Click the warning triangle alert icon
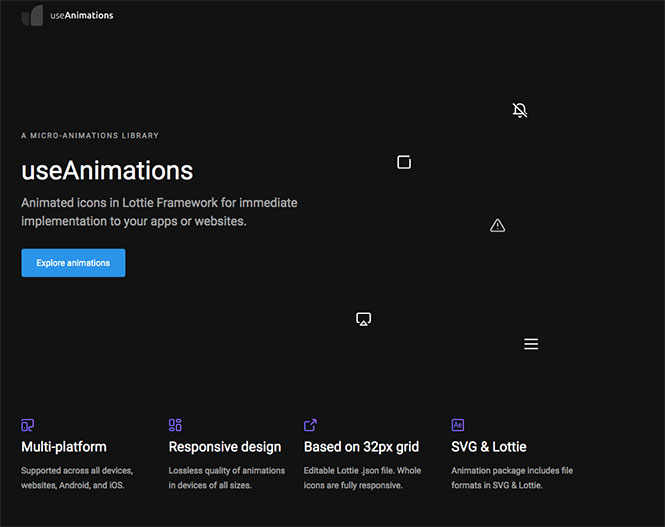The height and width of the screenshot is (527, 665). point(497,226)
